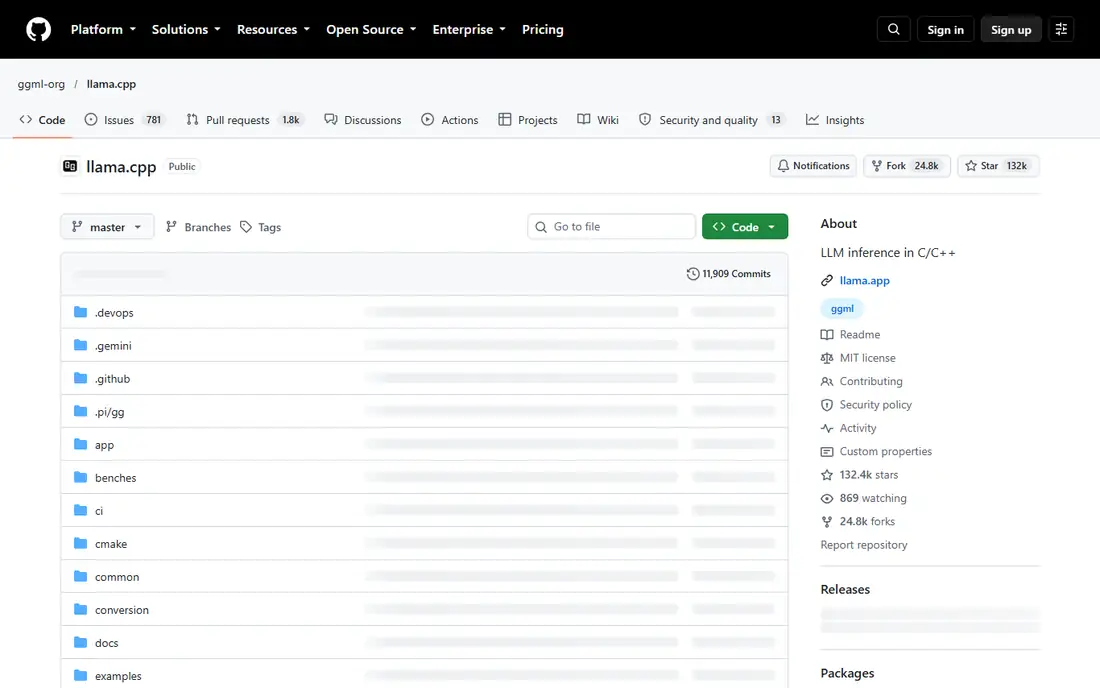This screenshot has height=688, width=1100.
Task: Expand the Platform menu
Action: 103,29
